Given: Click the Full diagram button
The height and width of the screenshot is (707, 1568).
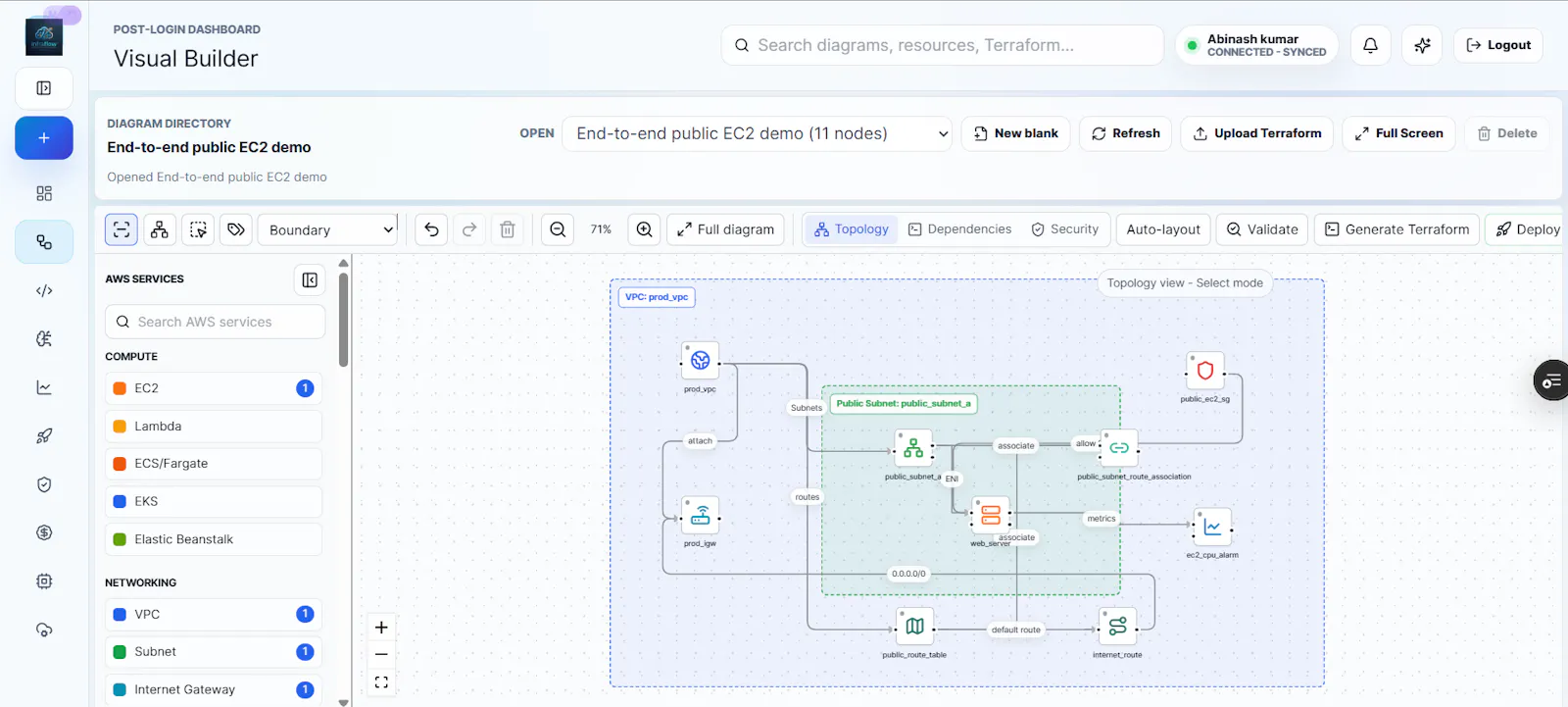Looking at the screenshot, I should (x=726, y=229).
